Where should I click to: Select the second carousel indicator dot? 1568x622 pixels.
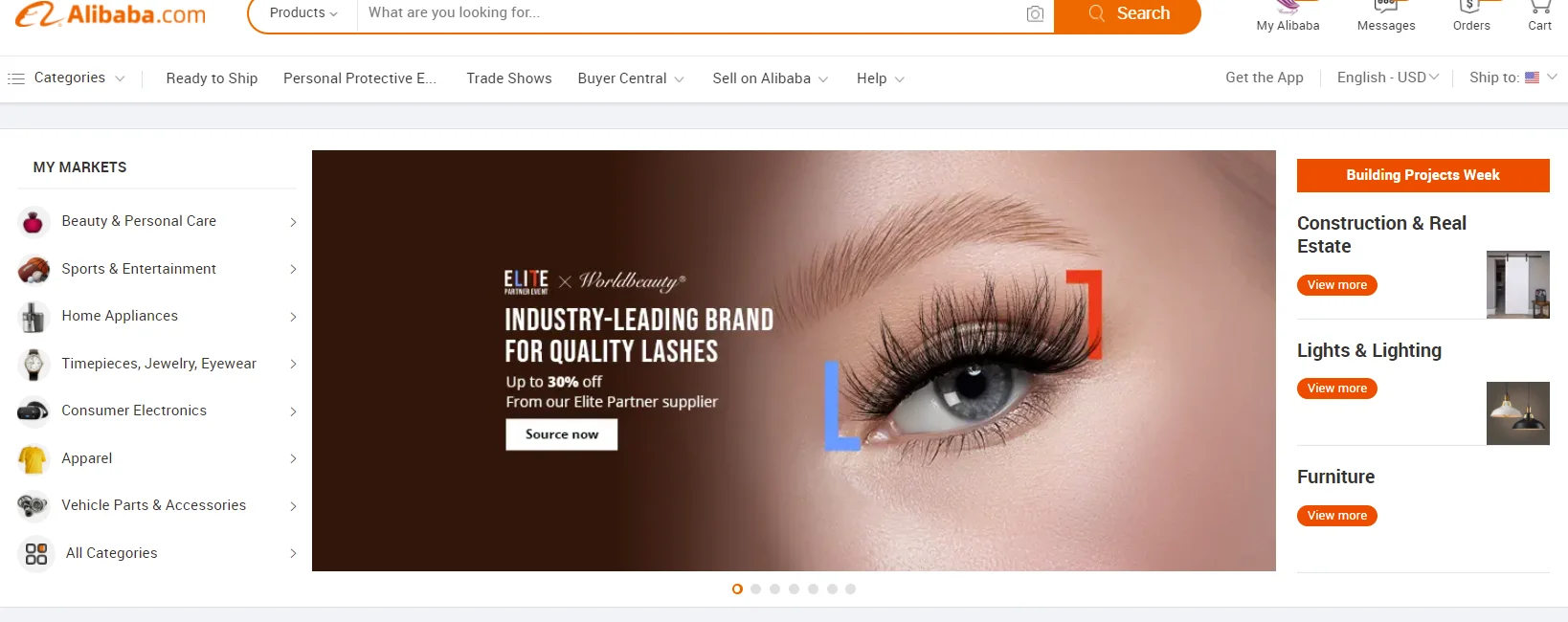coord(756,589)
